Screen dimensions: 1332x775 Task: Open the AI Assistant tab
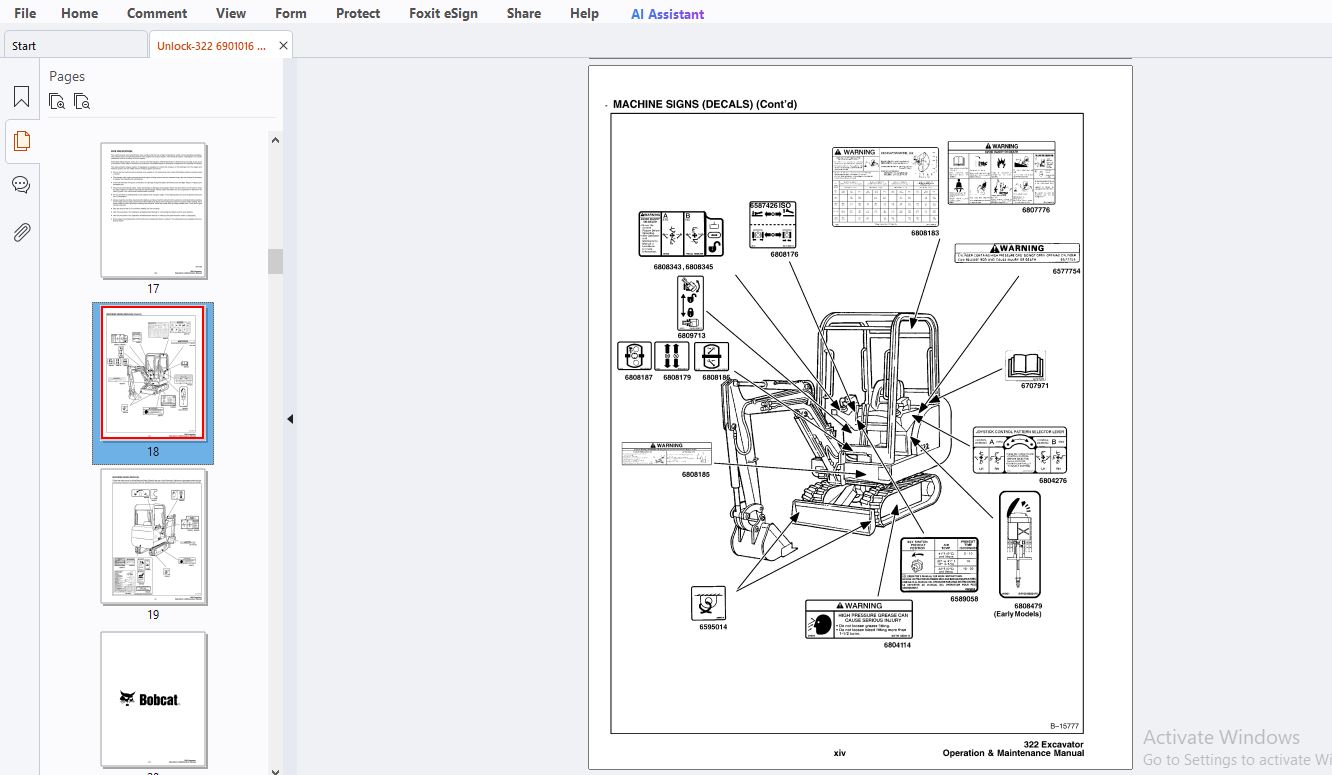pyautogui.click(x=667, y=14)
